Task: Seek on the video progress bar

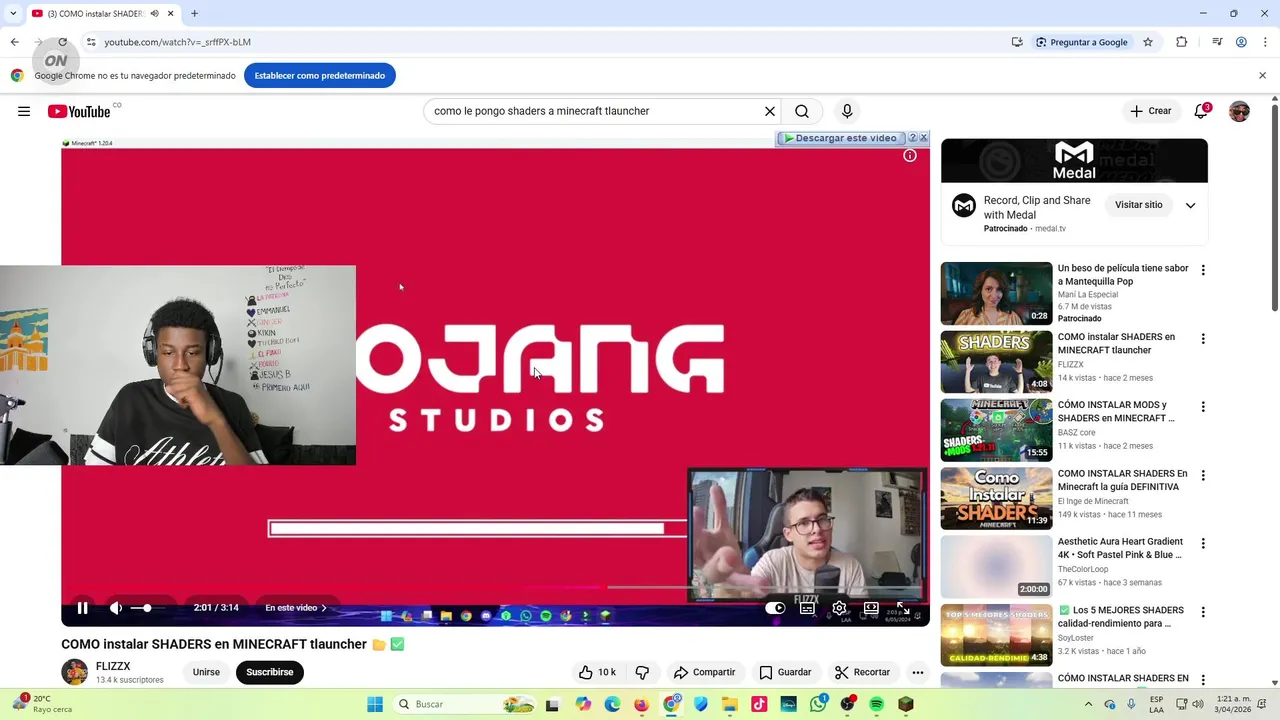Action: pyautogui.click(x=495, y=587)
